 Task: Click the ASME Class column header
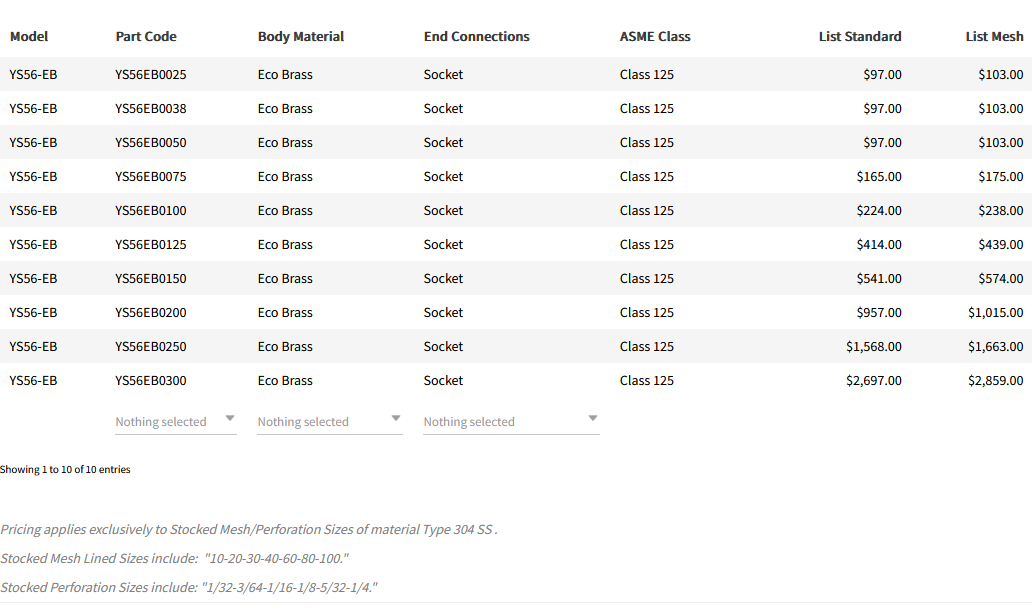[655, 37]
